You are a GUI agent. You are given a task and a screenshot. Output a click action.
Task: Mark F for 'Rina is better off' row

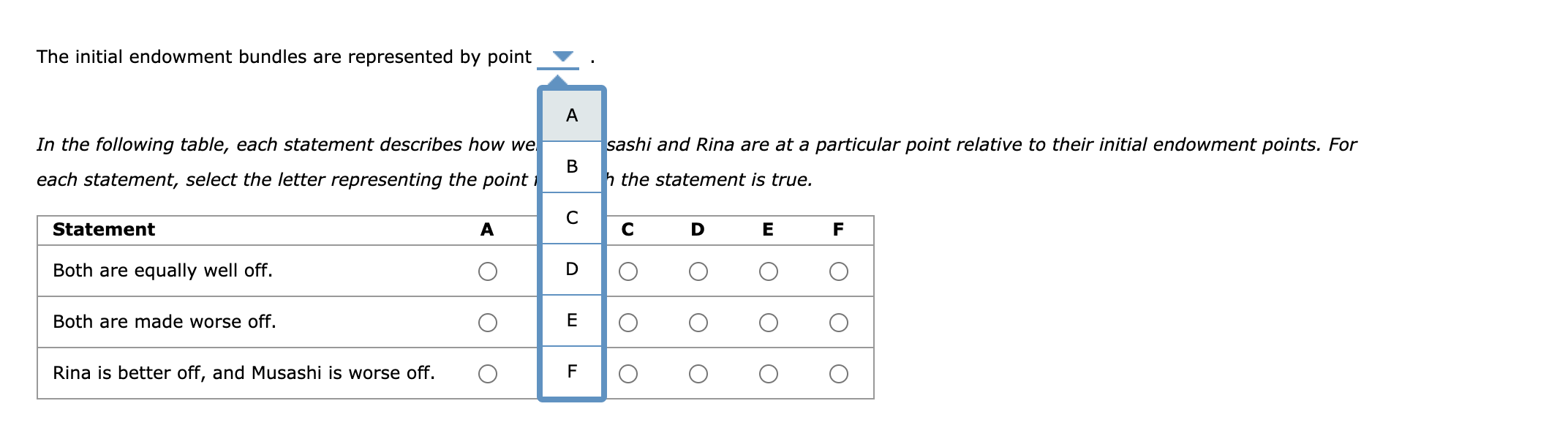[x=839, y=375]
